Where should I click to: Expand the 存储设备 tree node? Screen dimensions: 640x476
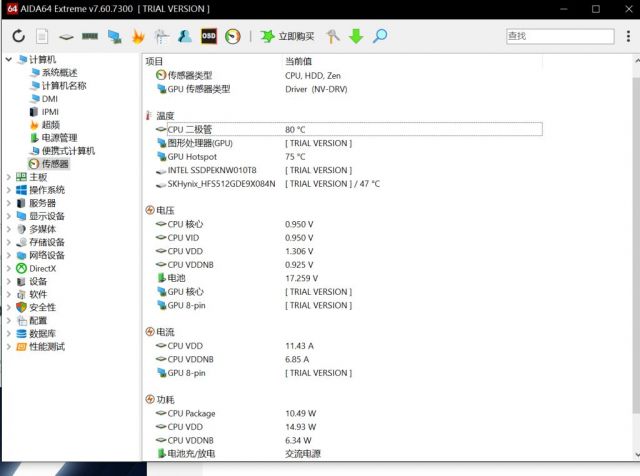point(9,242)
